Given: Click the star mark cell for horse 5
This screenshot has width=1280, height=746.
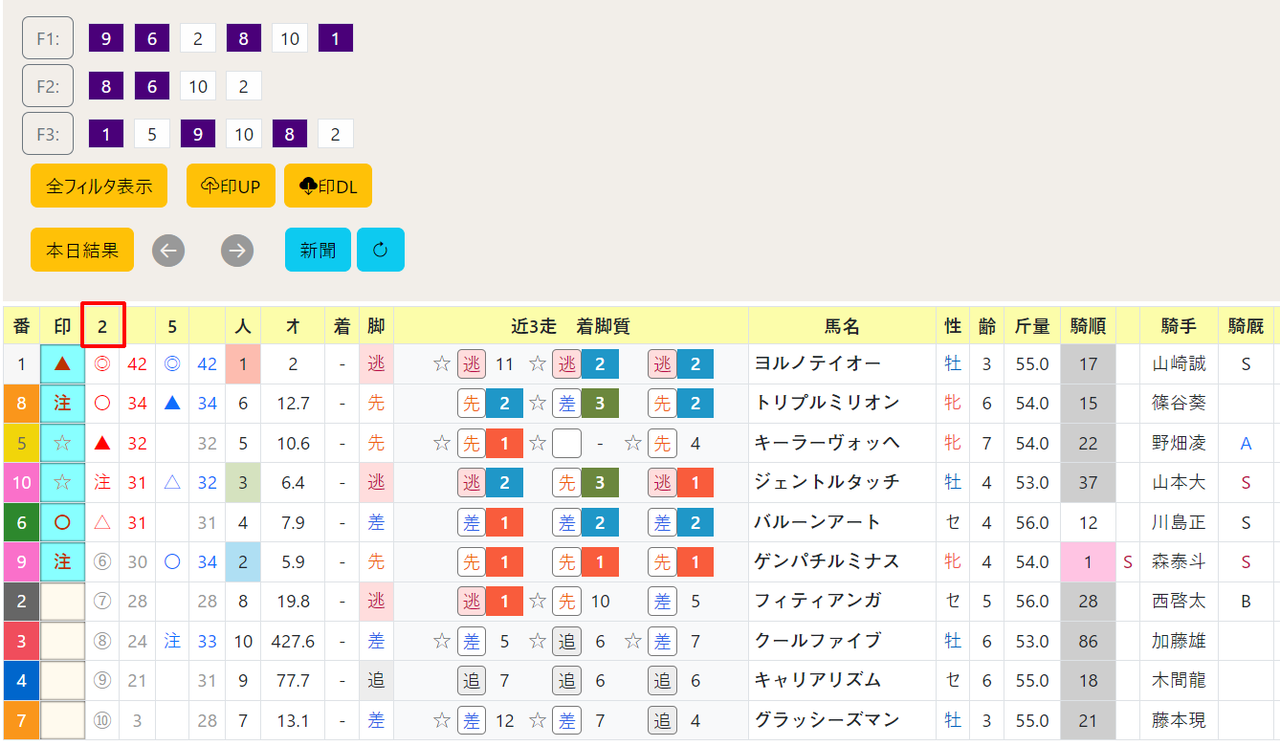Looking at the screenshot, I should point(62,443).
